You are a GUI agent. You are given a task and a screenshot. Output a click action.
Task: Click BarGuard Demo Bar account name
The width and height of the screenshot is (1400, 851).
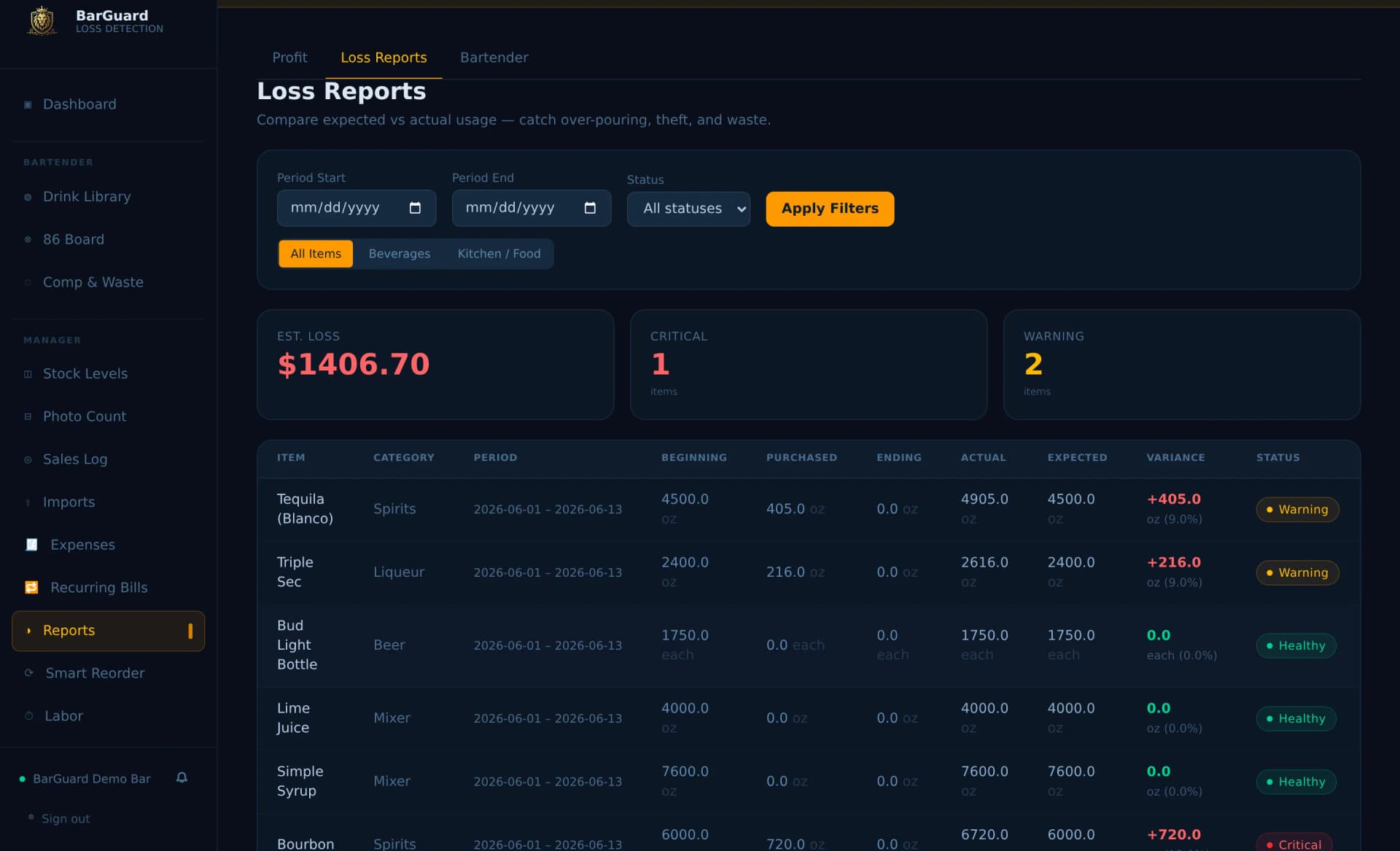(92, 779)
